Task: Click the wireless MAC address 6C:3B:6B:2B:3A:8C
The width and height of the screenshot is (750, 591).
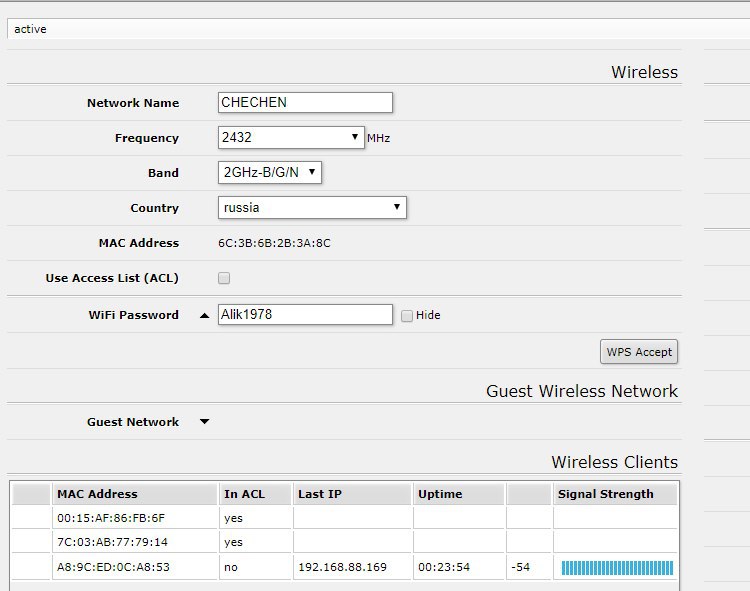Action: [274, 243]
